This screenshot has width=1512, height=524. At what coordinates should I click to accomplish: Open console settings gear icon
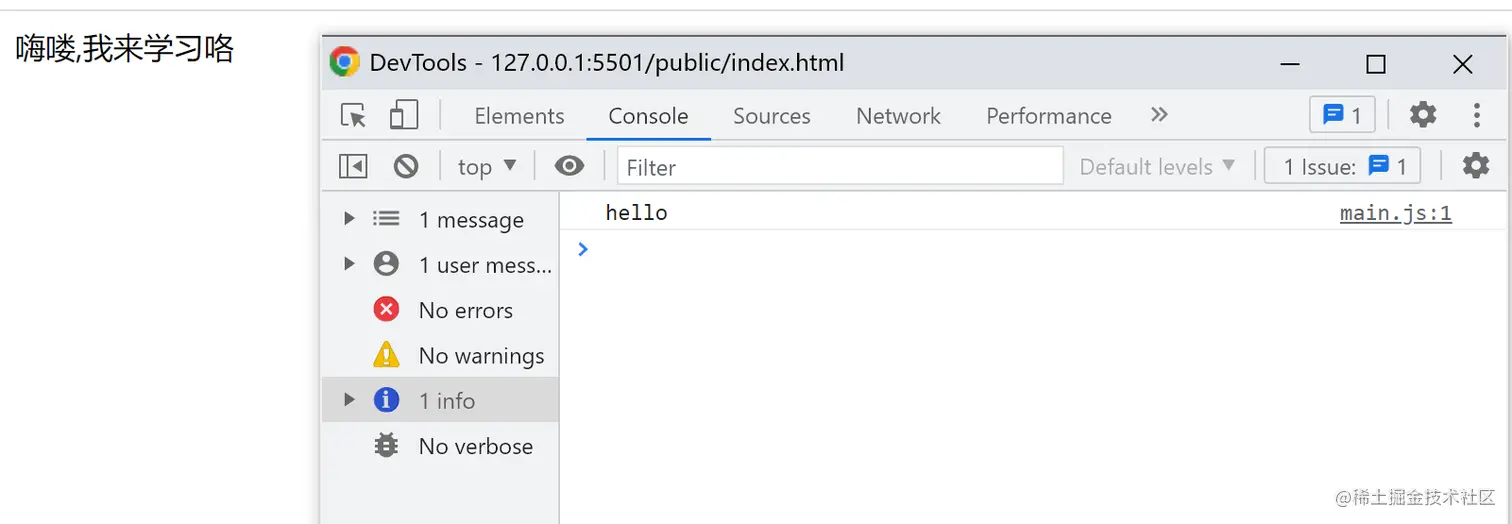pyautogui.click(x=1476, y=166)
